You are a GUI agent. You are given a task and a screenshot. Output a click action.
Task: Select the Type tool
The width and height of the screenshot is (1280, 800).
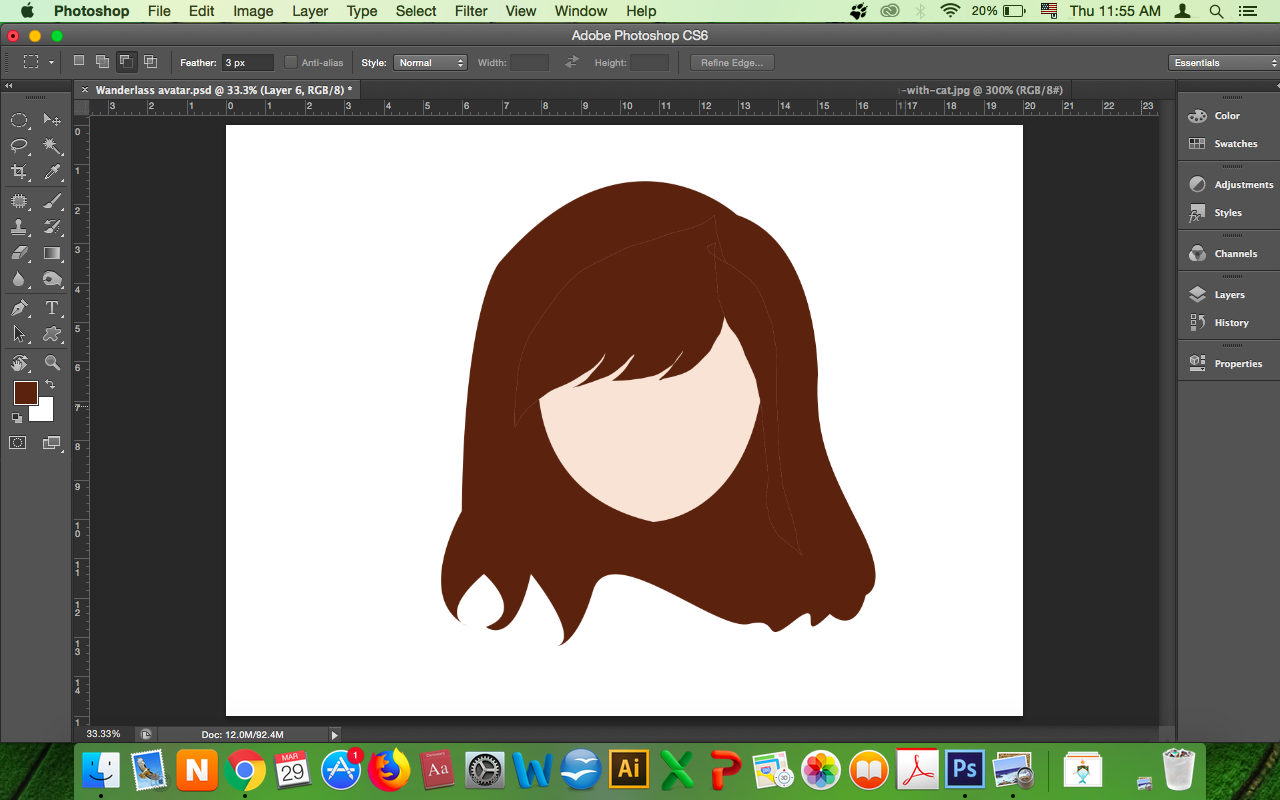[53, 308]
